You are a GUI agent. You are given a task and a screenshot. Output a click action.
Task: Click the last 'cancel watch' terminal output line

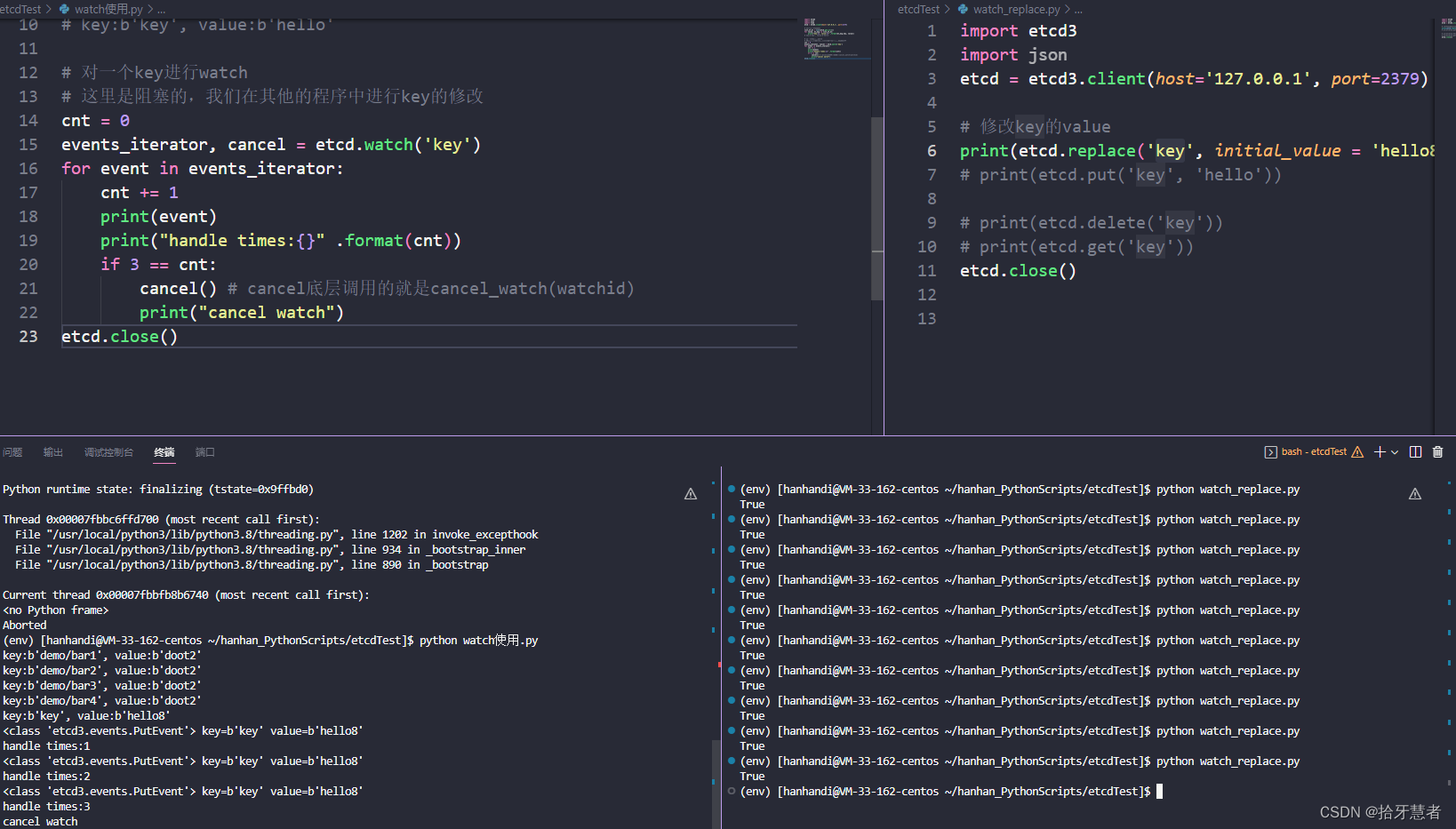click(40, 822)
